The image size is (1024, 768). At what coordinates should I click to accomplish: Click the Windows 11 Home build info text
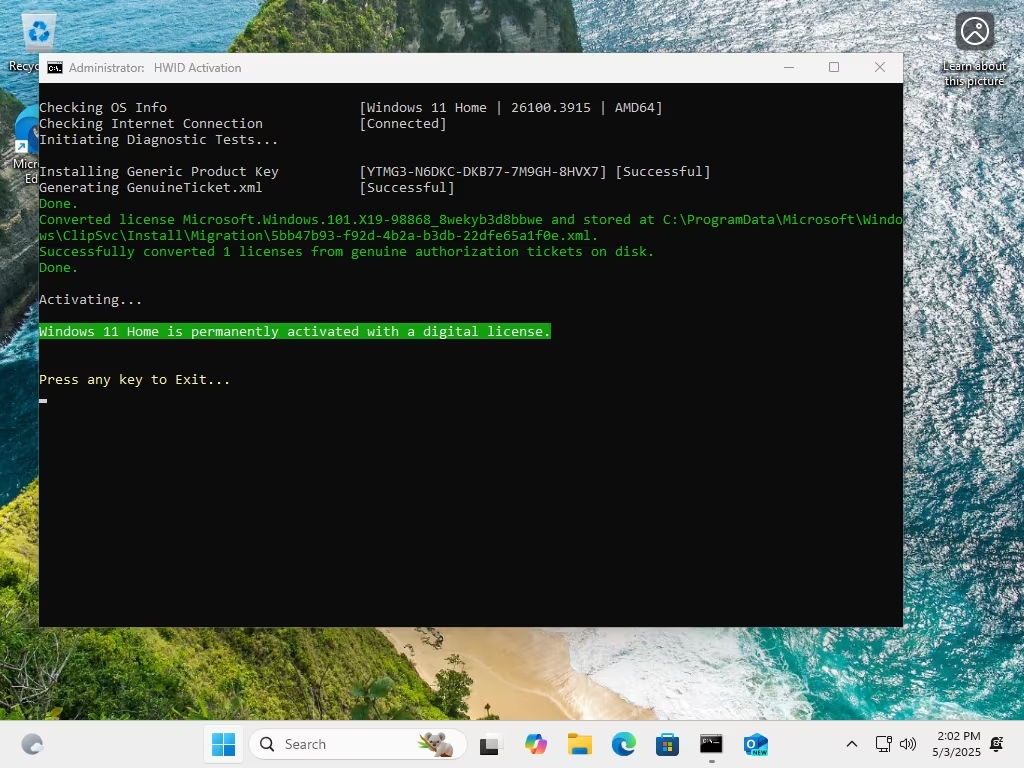[511, 108]
